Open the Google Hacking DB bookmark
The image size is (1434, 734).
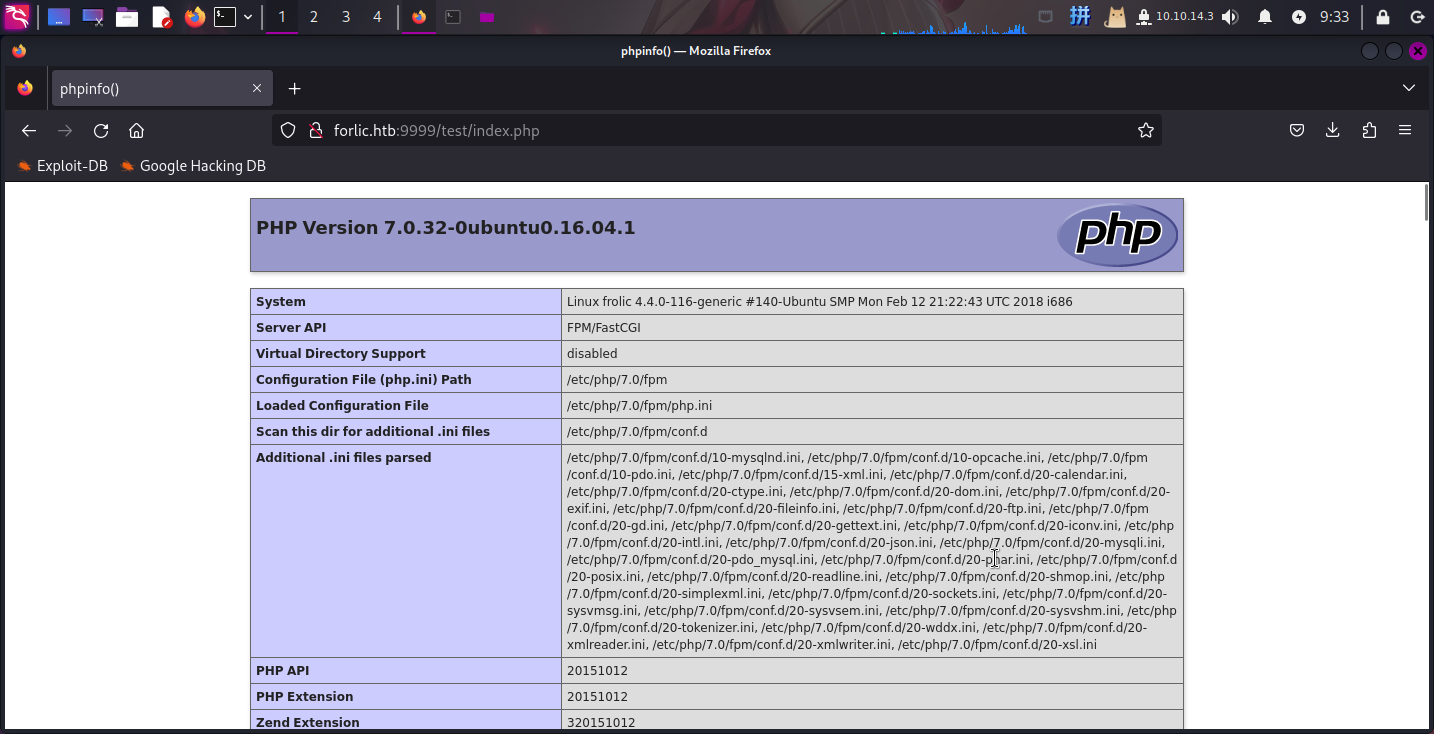pos(193,166)
